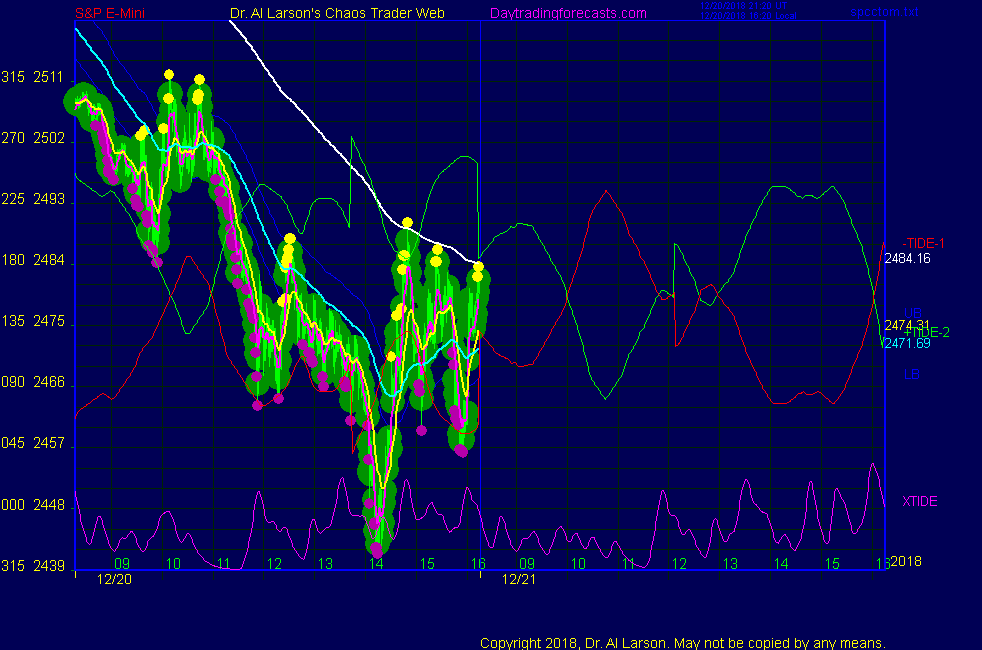Click the 2484 price level on left axis
The height and width of the screenshot is (650, 982).
pos(48,261)
